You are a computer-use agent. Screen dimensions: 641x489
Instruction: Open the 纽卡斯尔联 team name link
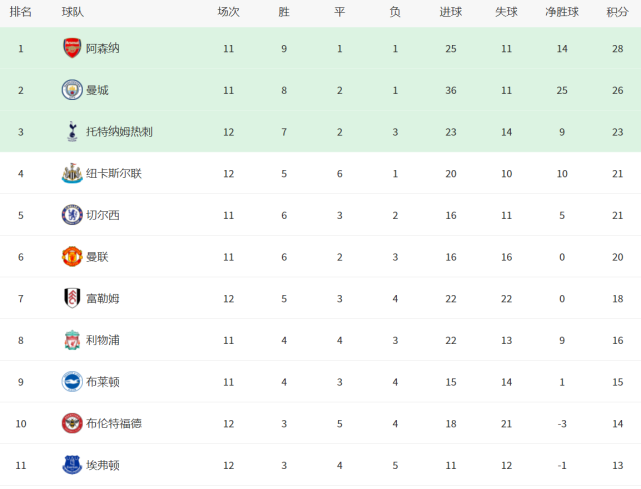click(114, 174)
